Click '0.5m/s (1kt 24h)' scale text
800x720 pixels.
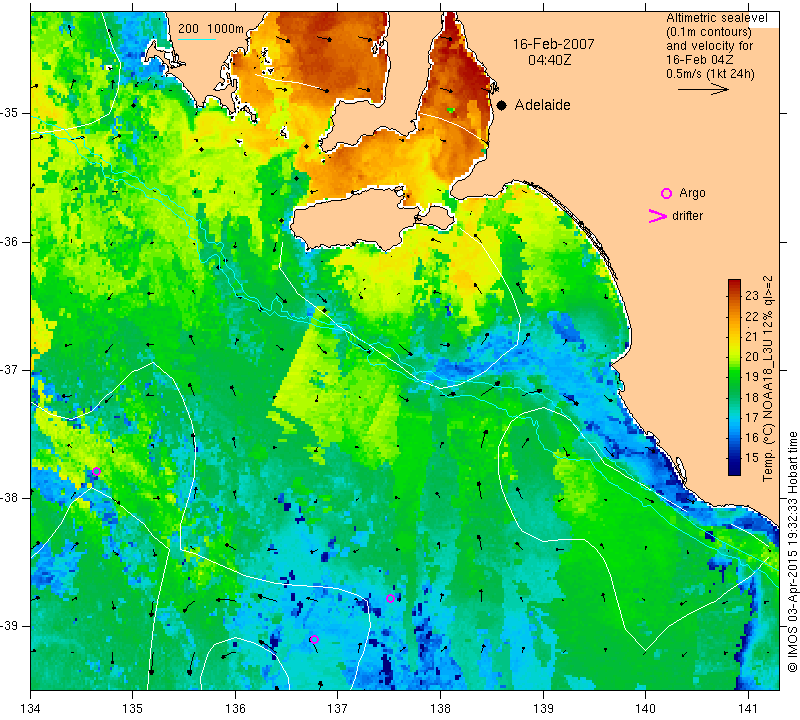click(710, 74)
